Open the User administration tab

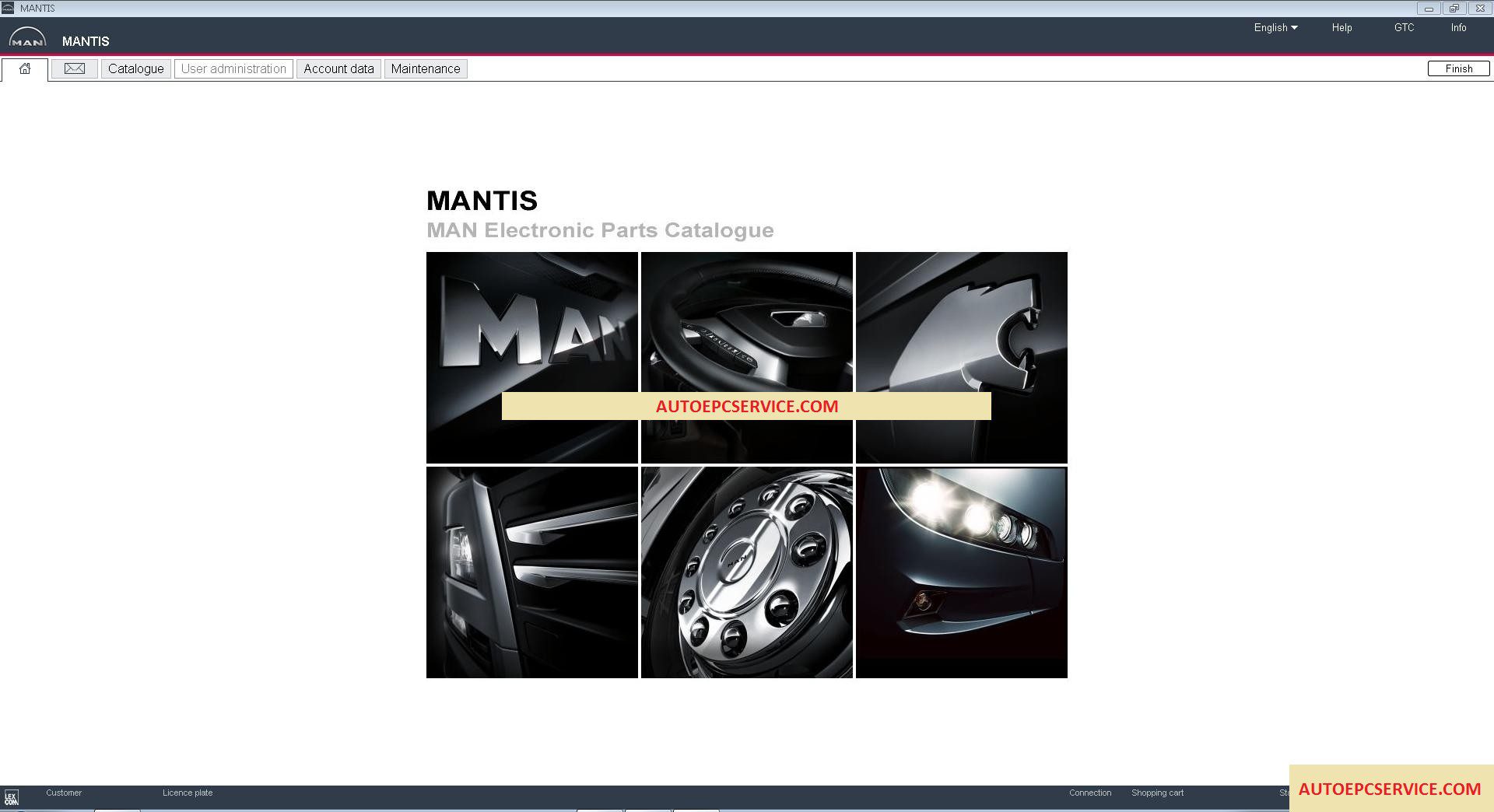[233, 68]
